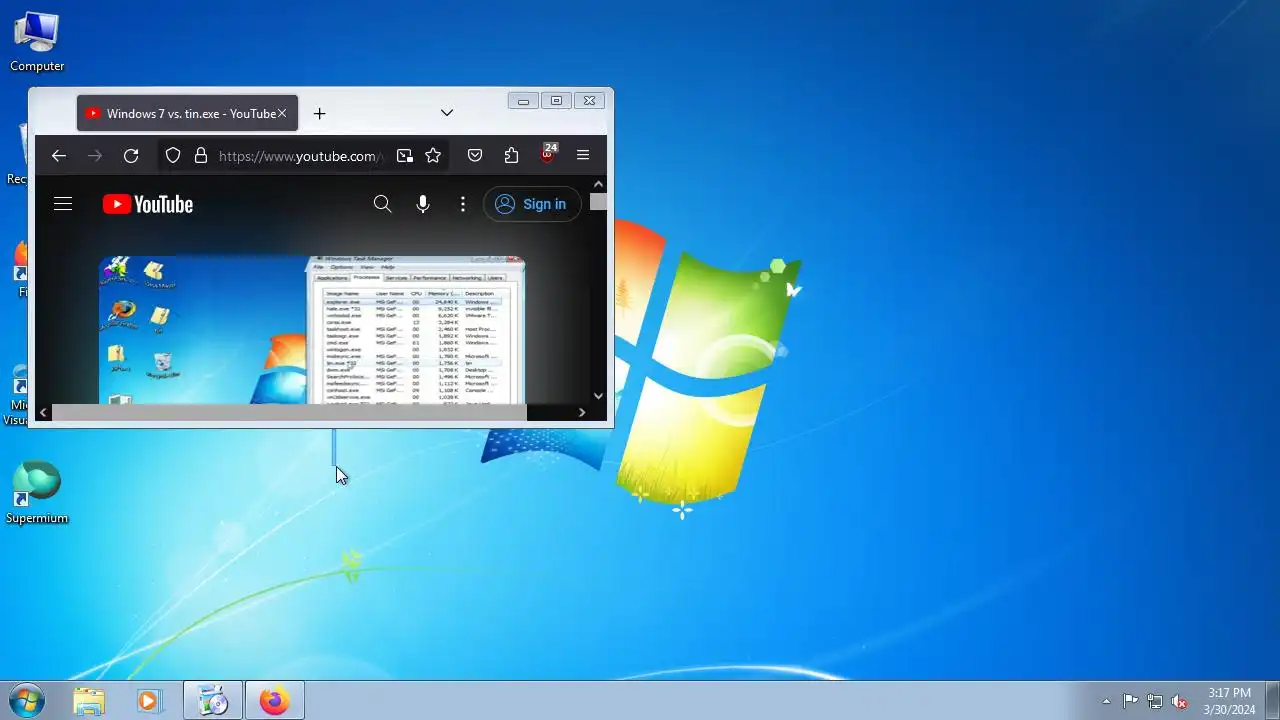Click the horizontal scrollbar thumb
1280x720 pixels.
tap(289, 412)
